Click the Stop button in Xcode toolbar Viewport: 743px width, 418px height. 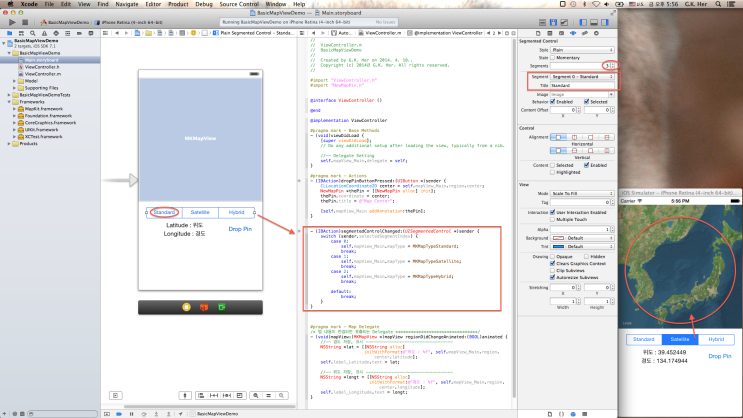point(27,21)
